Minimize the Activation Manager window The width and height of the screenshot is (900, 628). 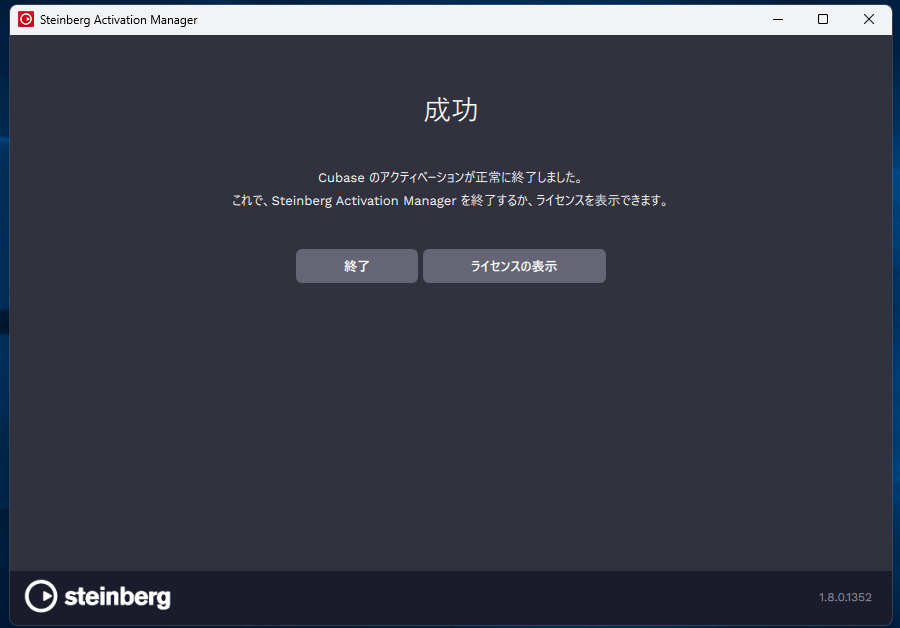(777, 19)
